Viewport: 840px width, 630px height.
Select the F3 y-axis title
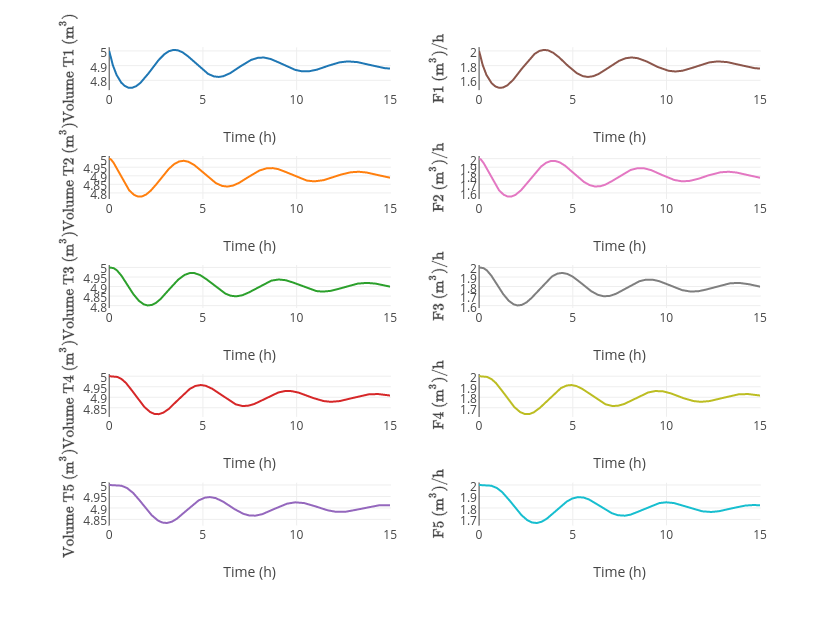click(438, 286)
